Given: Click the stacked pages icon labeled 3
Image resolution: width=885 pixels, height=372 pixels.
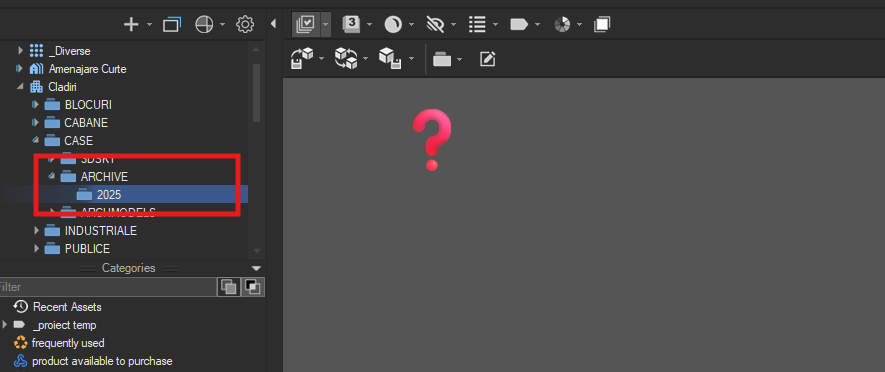Looking at the screenshot, I should pyautogui.click(x=351, y=24).
